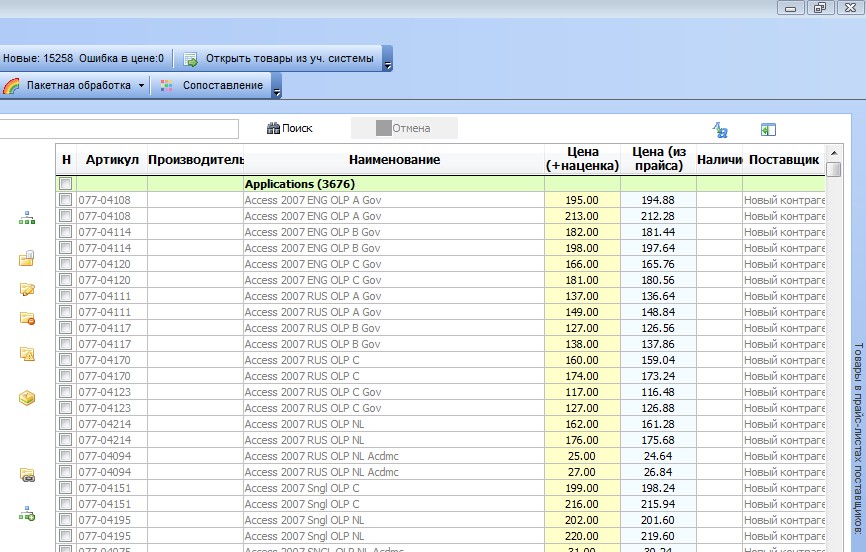Click the green arrow panel icon
Image resolution: width=866 pixels, height=552 pixels.
click(x=768, y=130)
